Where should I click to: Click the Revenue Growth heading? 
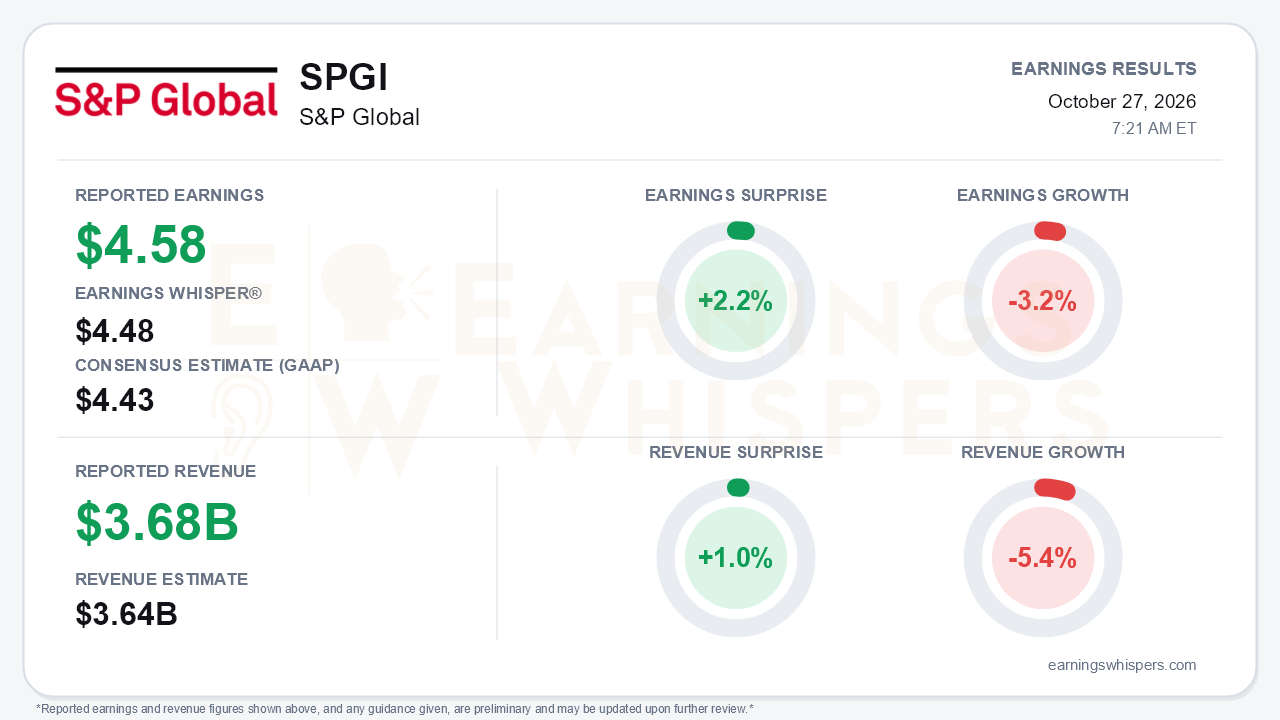coord(1043,452)
